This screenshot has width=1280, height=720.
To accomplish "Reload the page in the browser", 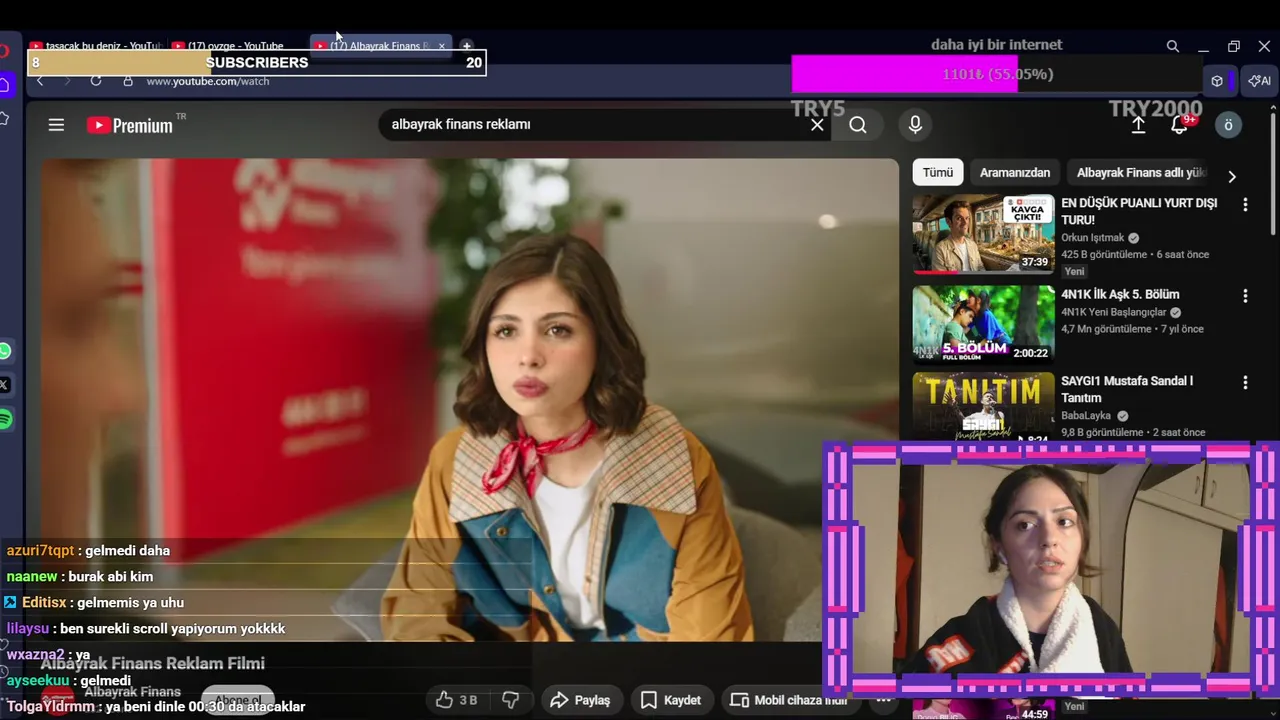I will tap(96, 81).
